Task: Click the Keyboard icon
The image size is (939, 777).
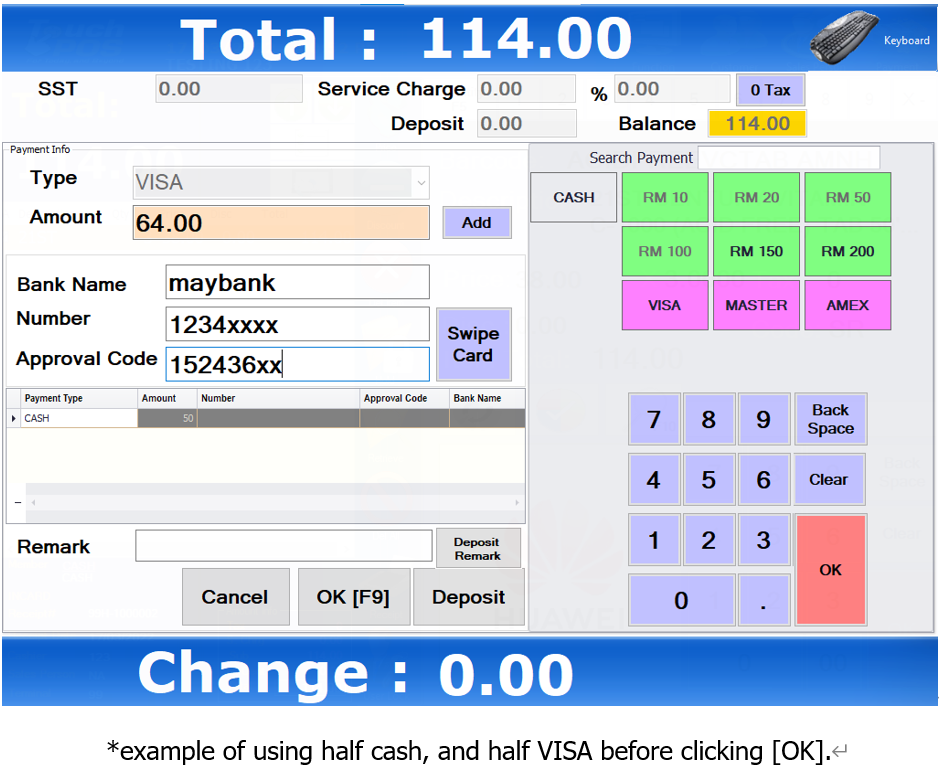Action: point(844,41)
